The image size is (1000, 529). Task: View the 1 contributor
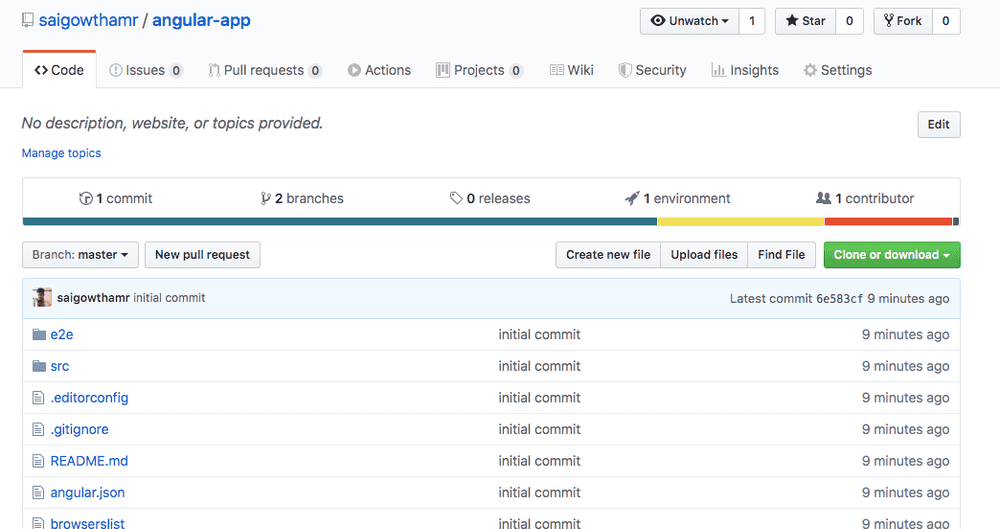pos(865,198)
